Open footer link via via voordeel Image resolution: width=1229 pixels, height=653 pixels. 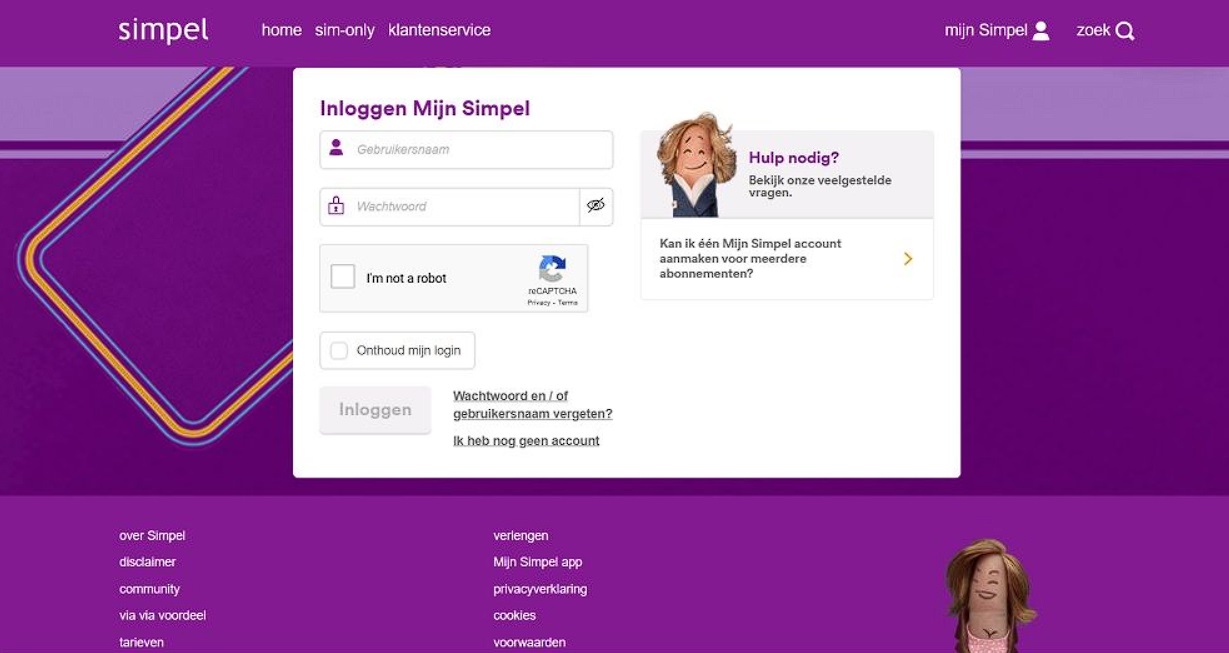162,616
